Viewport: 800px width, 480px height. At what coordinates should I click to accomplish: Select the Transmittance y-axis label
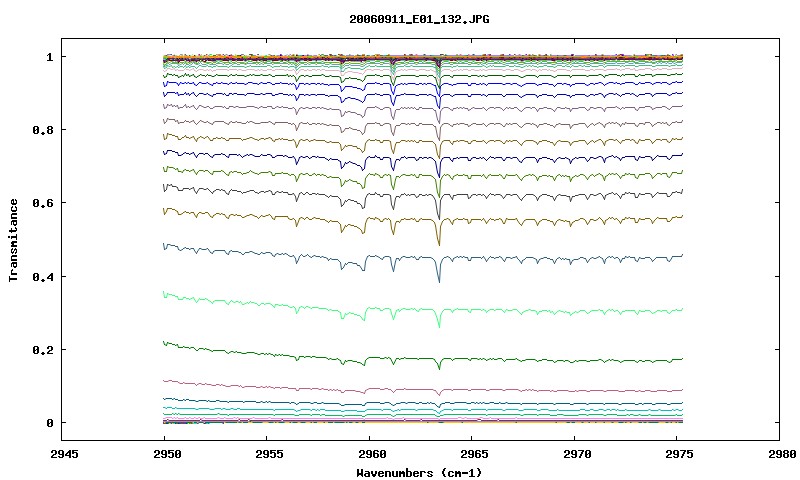click(13, 240)
